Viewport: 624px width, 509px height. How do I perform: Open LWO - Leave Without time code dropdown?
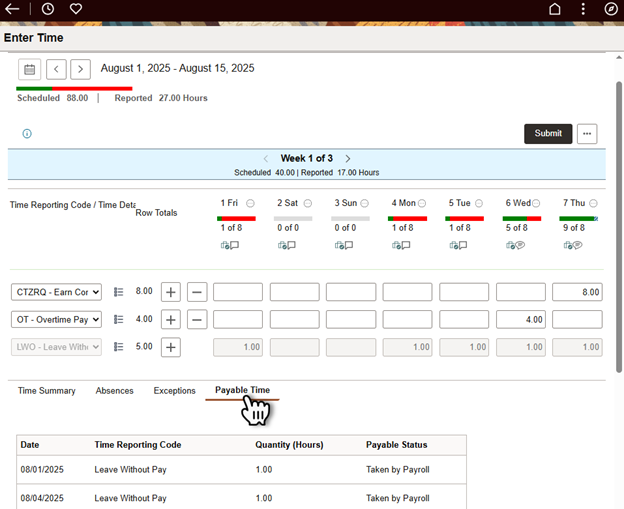coord(57,347)
